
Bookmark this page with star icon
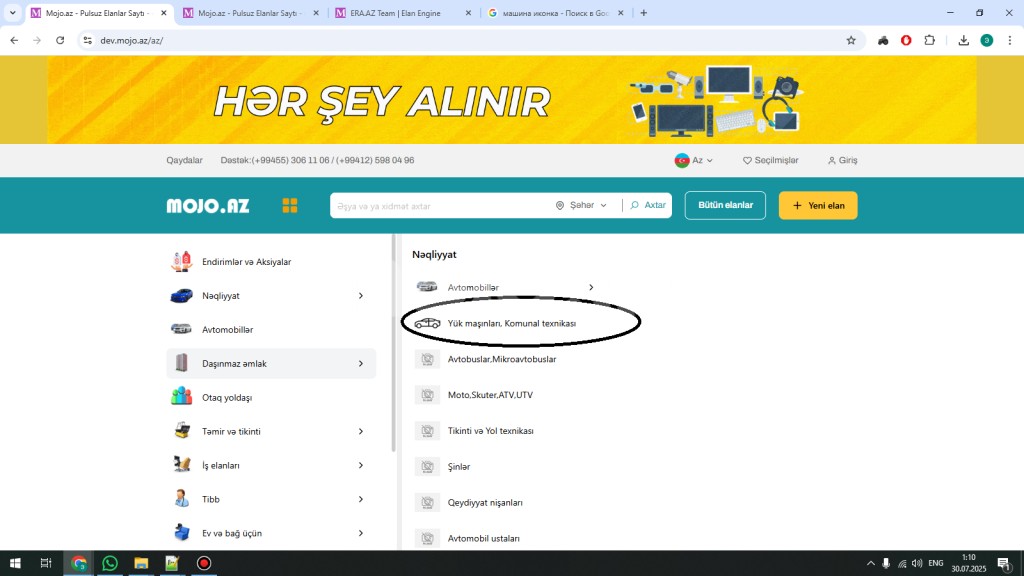(x=851, y=40)
